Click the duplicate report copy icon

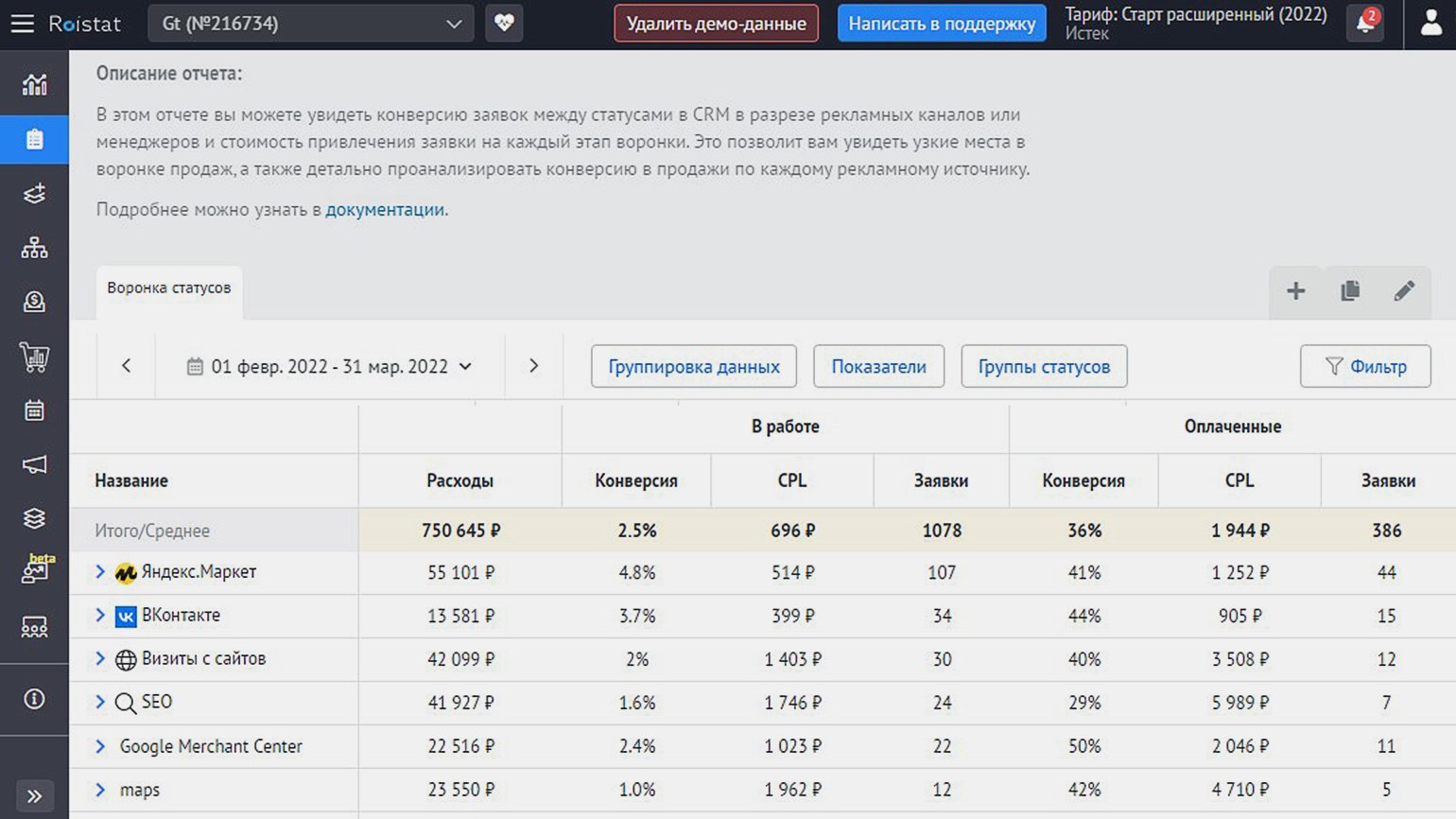pos(1350,291)
